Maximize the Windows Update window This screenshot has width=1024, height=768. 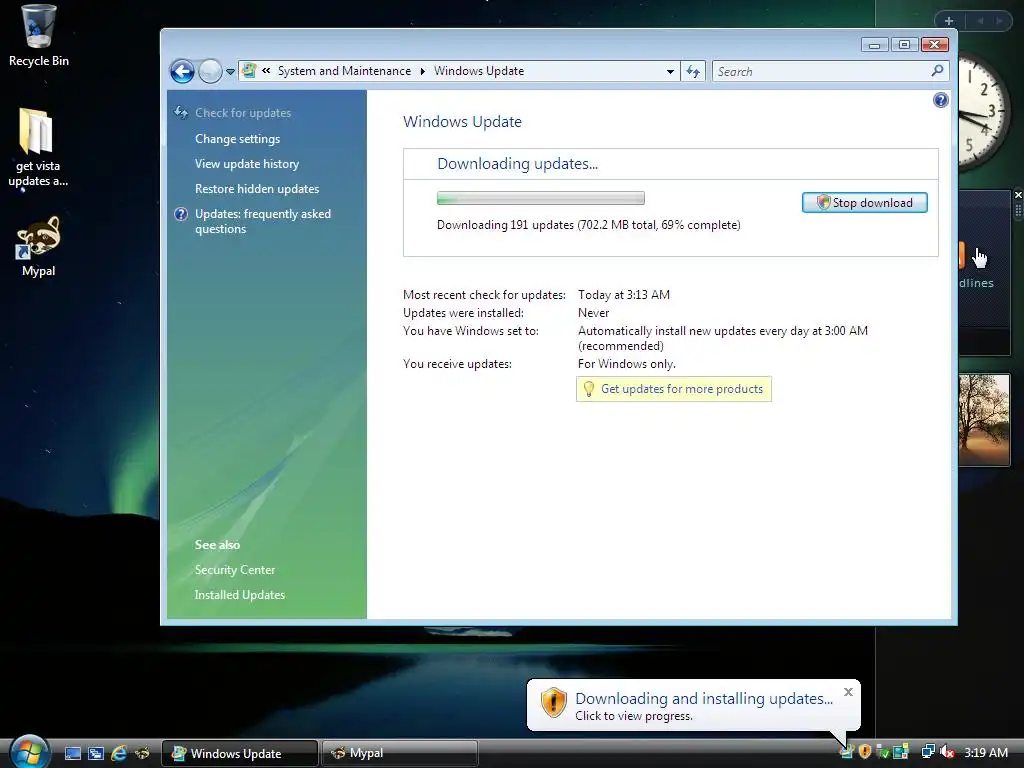point(904,44)
